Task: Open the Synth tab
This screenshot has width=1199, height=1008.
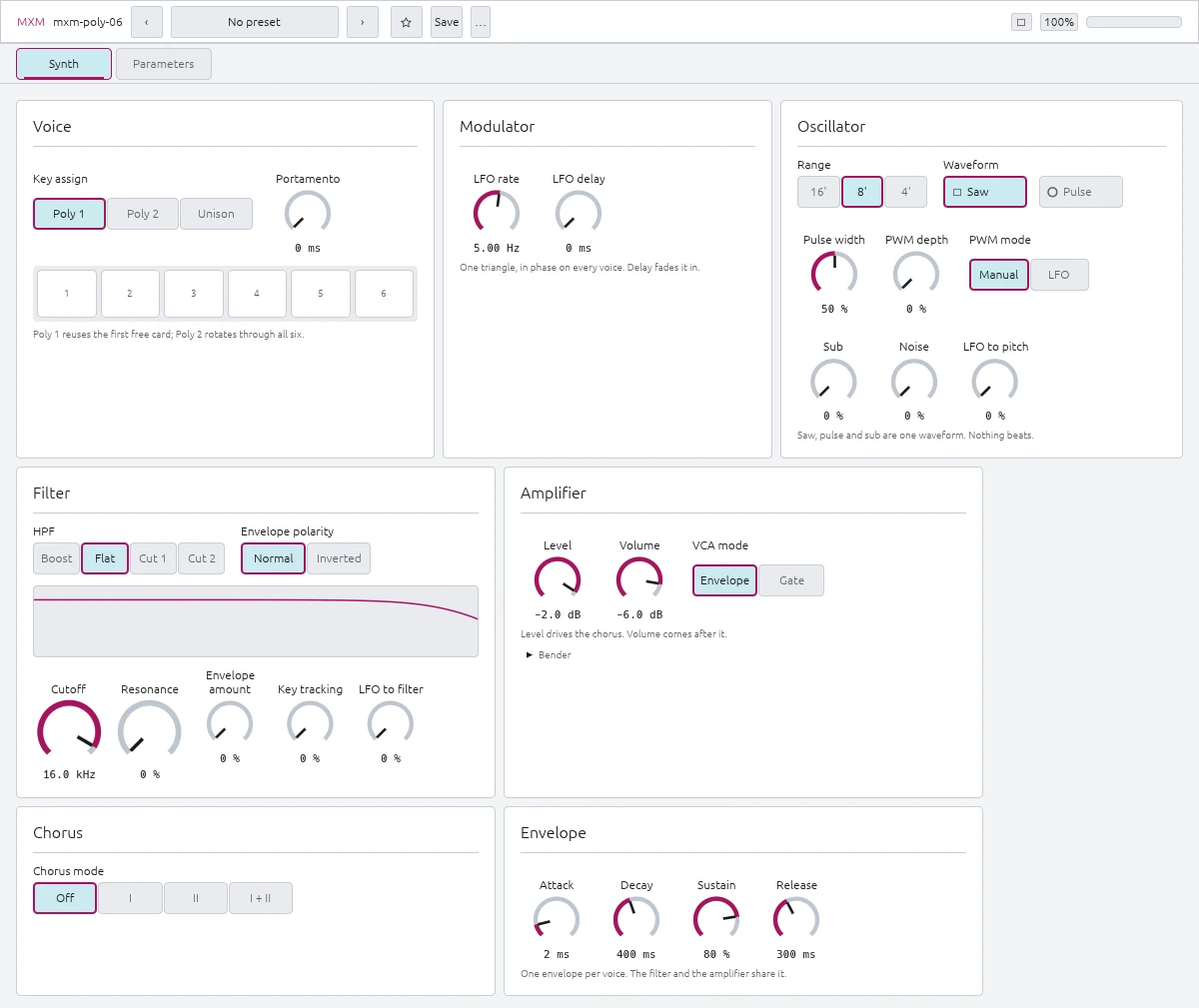Action: coord(64,64)
